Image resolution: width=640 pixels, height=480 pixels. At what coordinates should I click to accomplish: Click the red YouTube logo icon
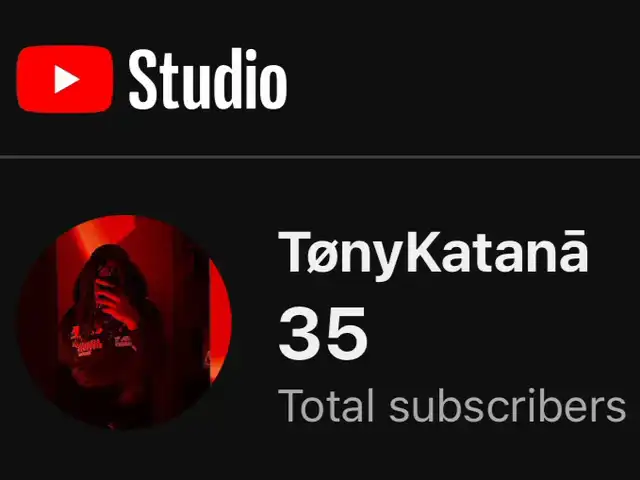click(65, 79)
